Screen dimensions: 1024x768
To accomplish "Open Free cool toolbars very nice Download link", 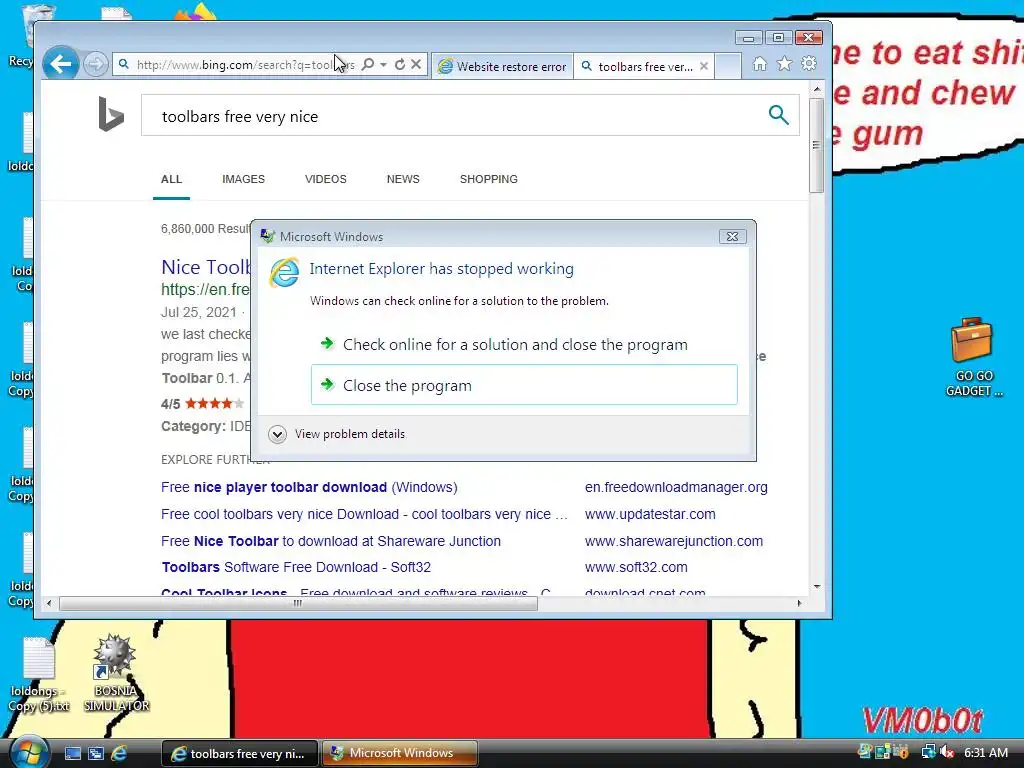I will click(x=364, y=514).
